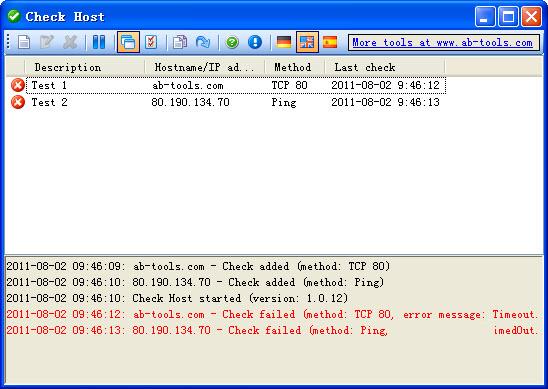
Task: Open the More tools at www.ab-tools.com link
Action: click(x=442, y=43)
